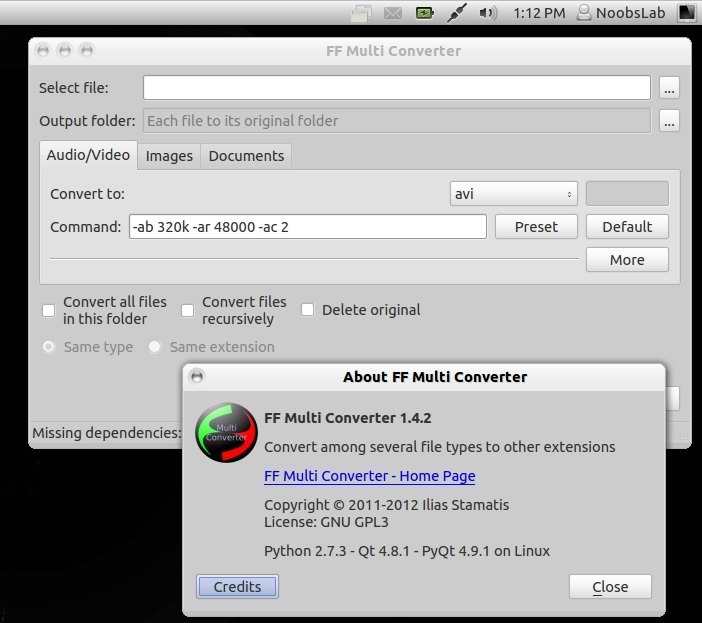The image size is (702, 623).
Task: Click the Python 2.7.3 version line
Action: pyautogui.click(x=407, y=551)
